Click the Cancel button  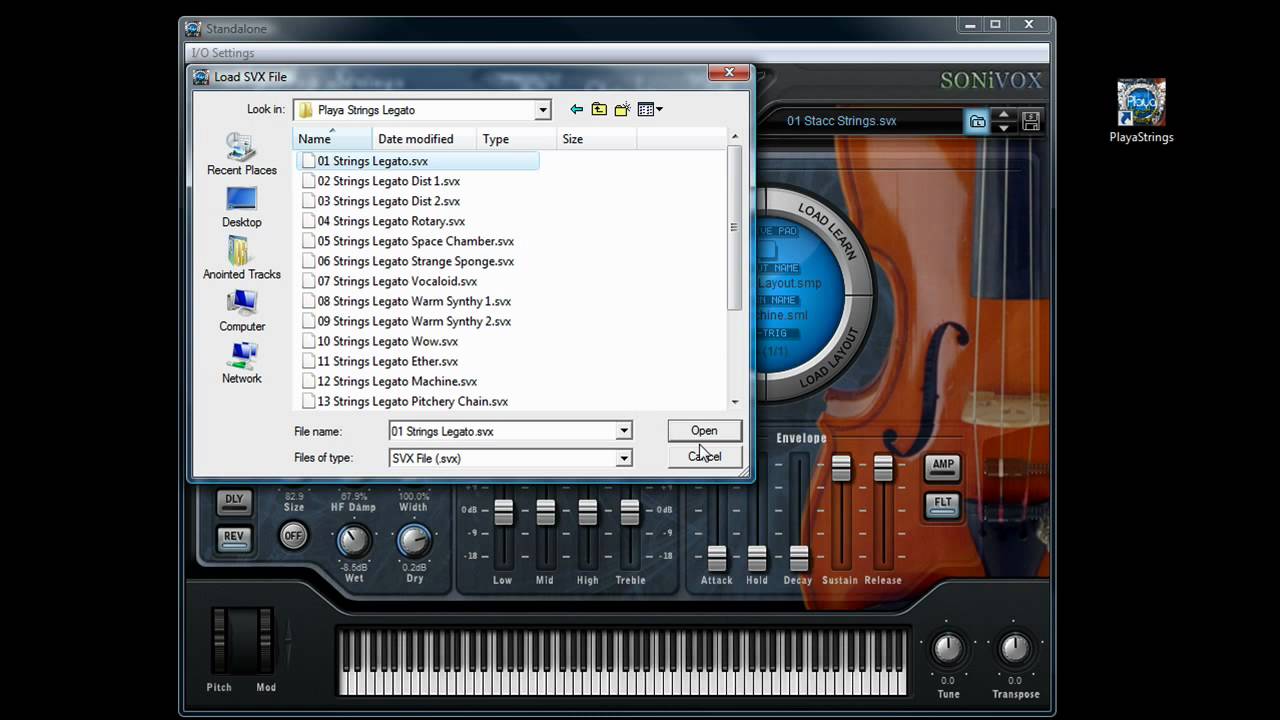point(704,456)
